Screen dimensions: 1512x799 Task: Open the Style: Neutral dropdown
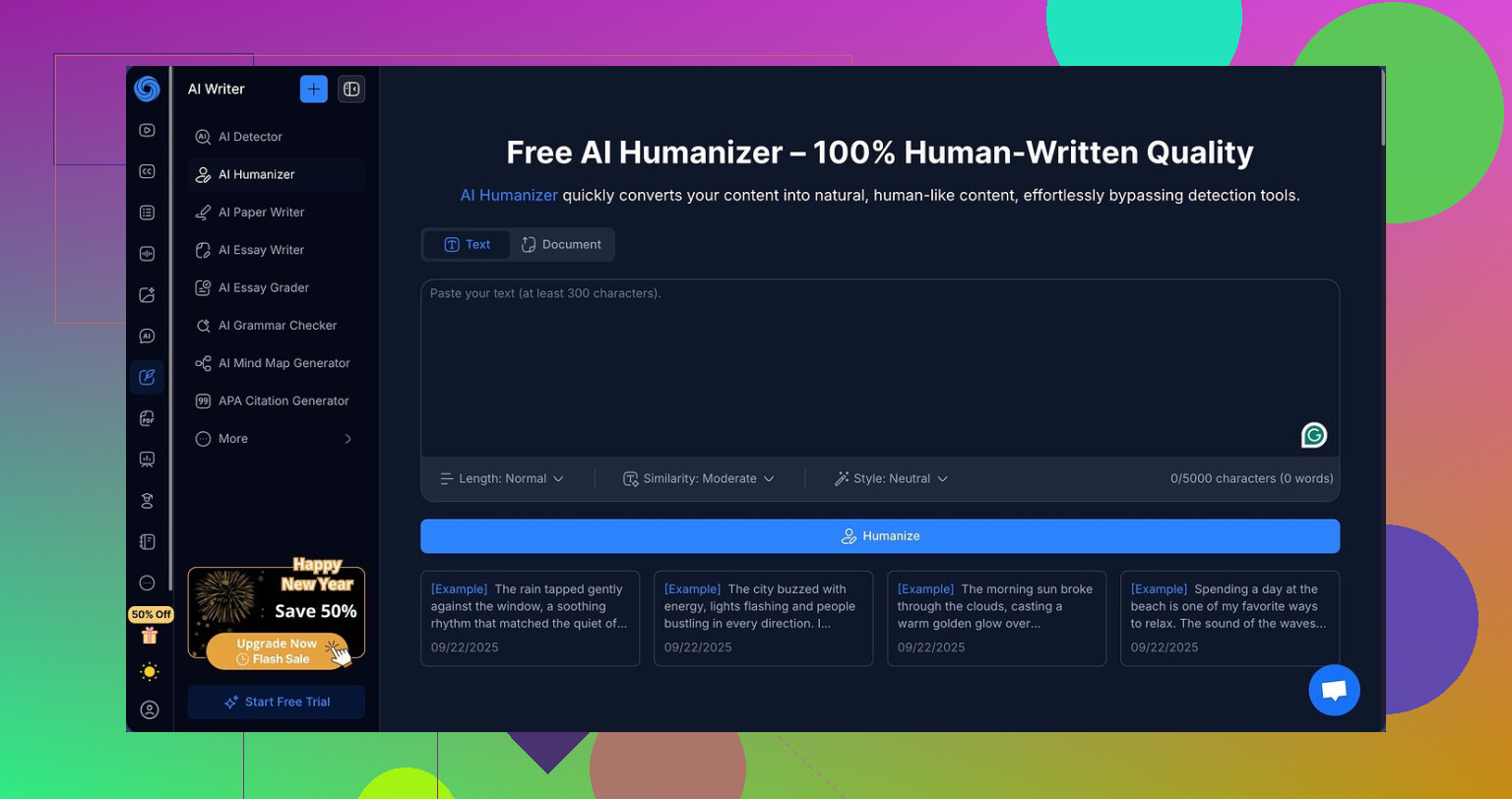coord(891,478)
